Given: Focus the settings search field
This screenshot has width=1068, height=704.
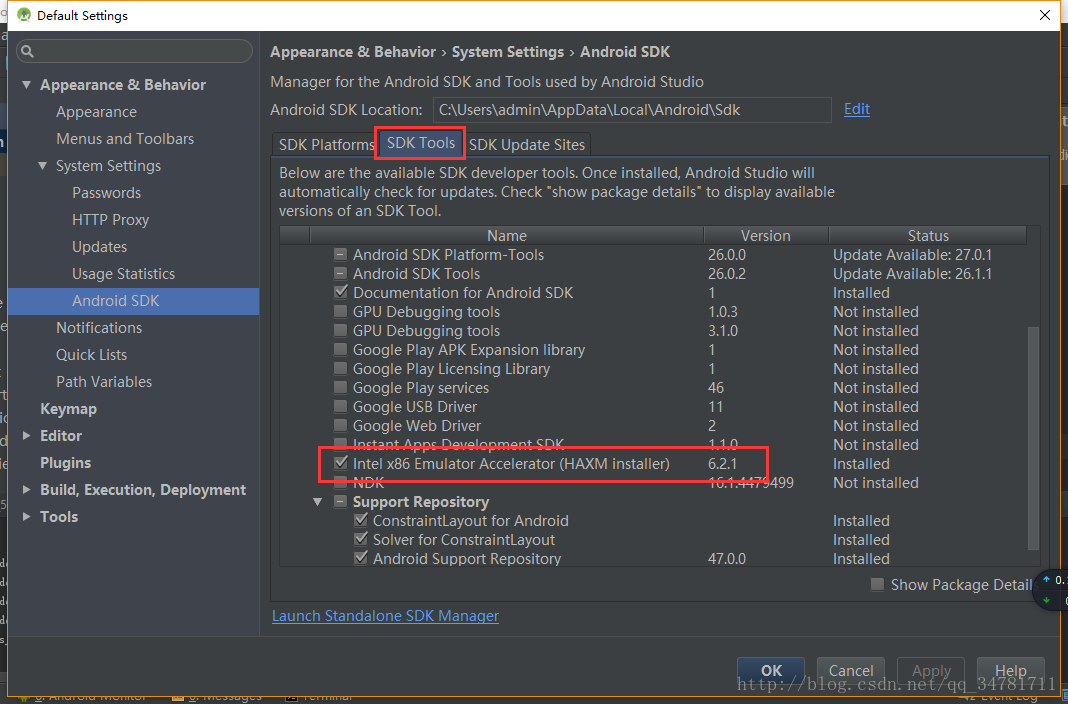Looking at the screenshot, I should [134, 51].
